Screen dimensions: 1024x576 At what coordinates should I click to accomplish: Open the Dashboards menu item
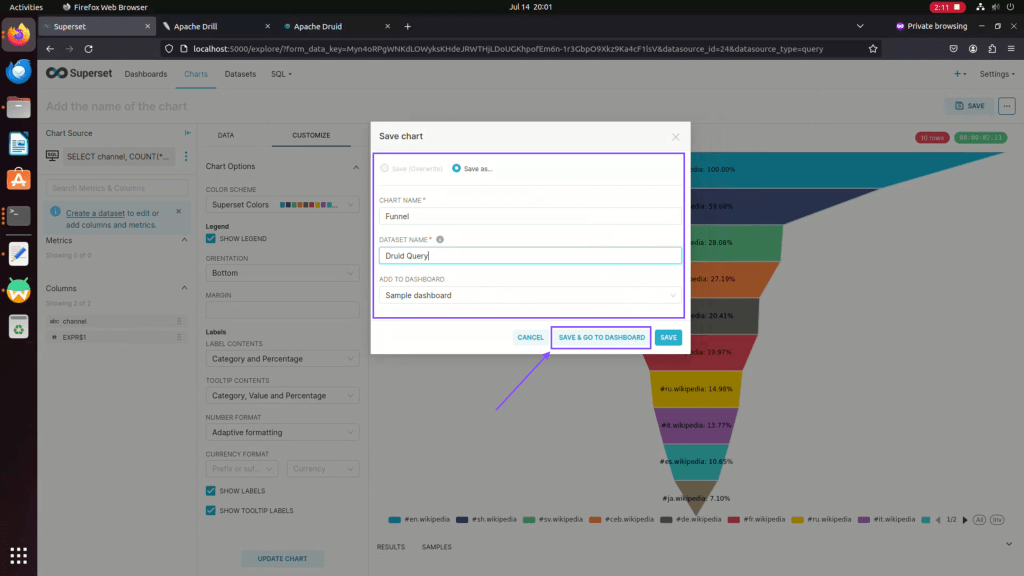point(146,74)
